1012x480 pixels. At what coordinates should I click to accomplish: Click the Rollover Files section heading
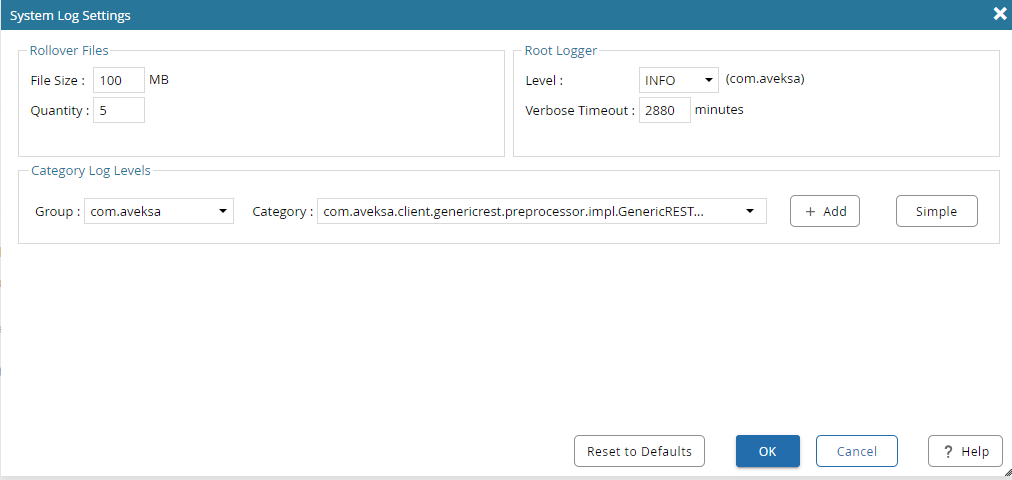pos(69,50)
